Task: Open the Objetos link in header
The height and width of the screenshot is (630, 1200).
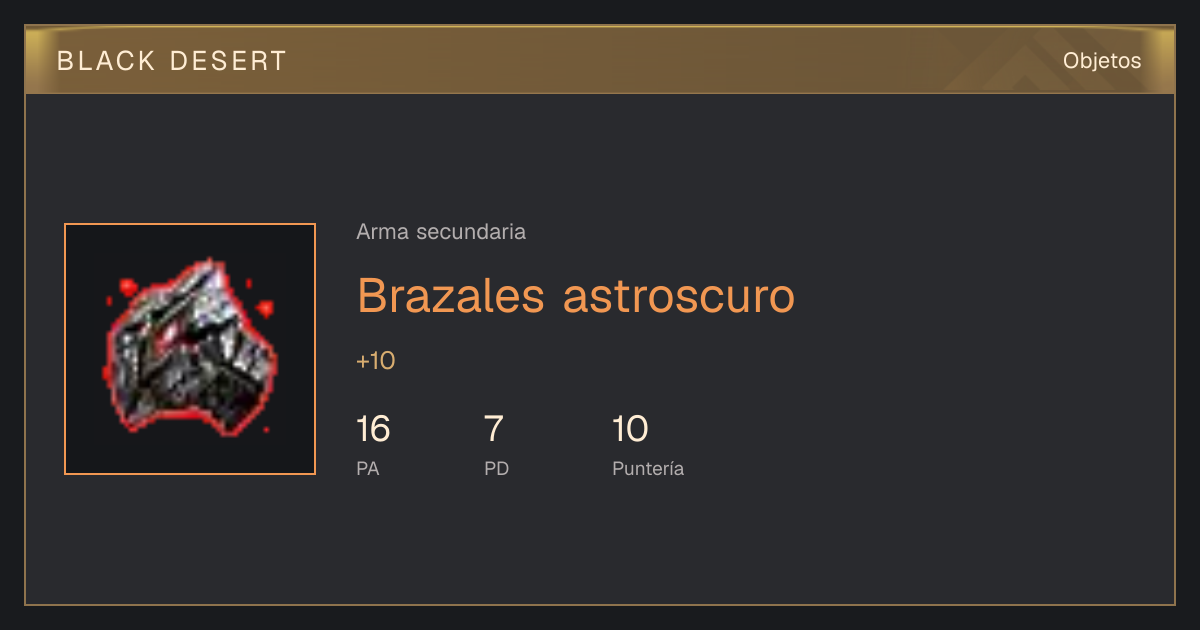Action: point(1102,60)
